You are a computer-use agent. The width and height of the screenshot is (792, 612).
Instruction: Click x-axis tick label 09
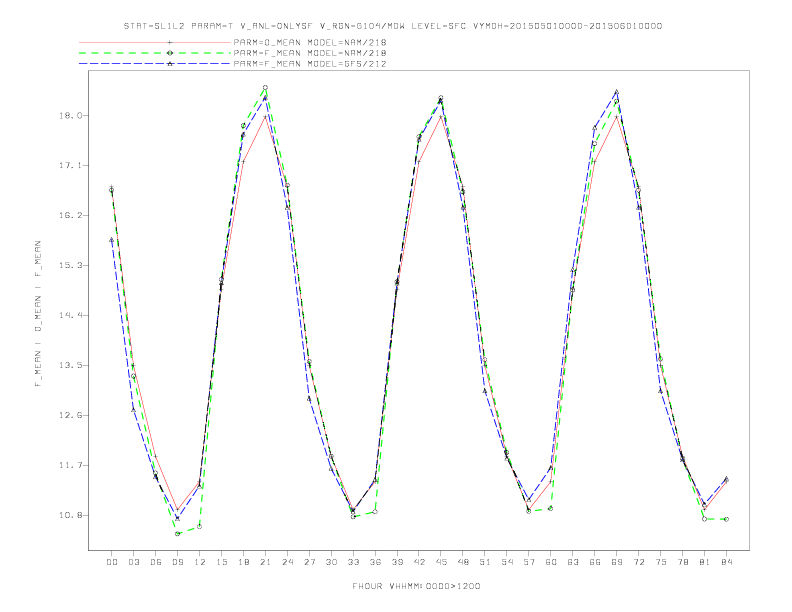point(177,562)
